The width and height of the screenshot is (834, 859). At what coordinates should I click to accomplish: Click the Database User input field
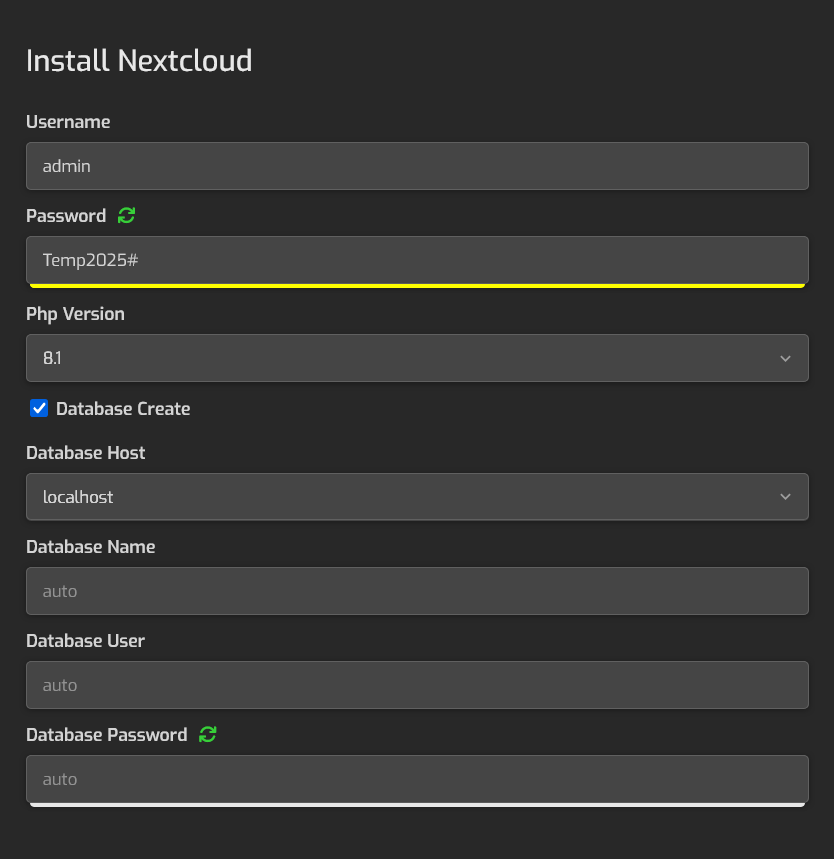click(418, 685)
